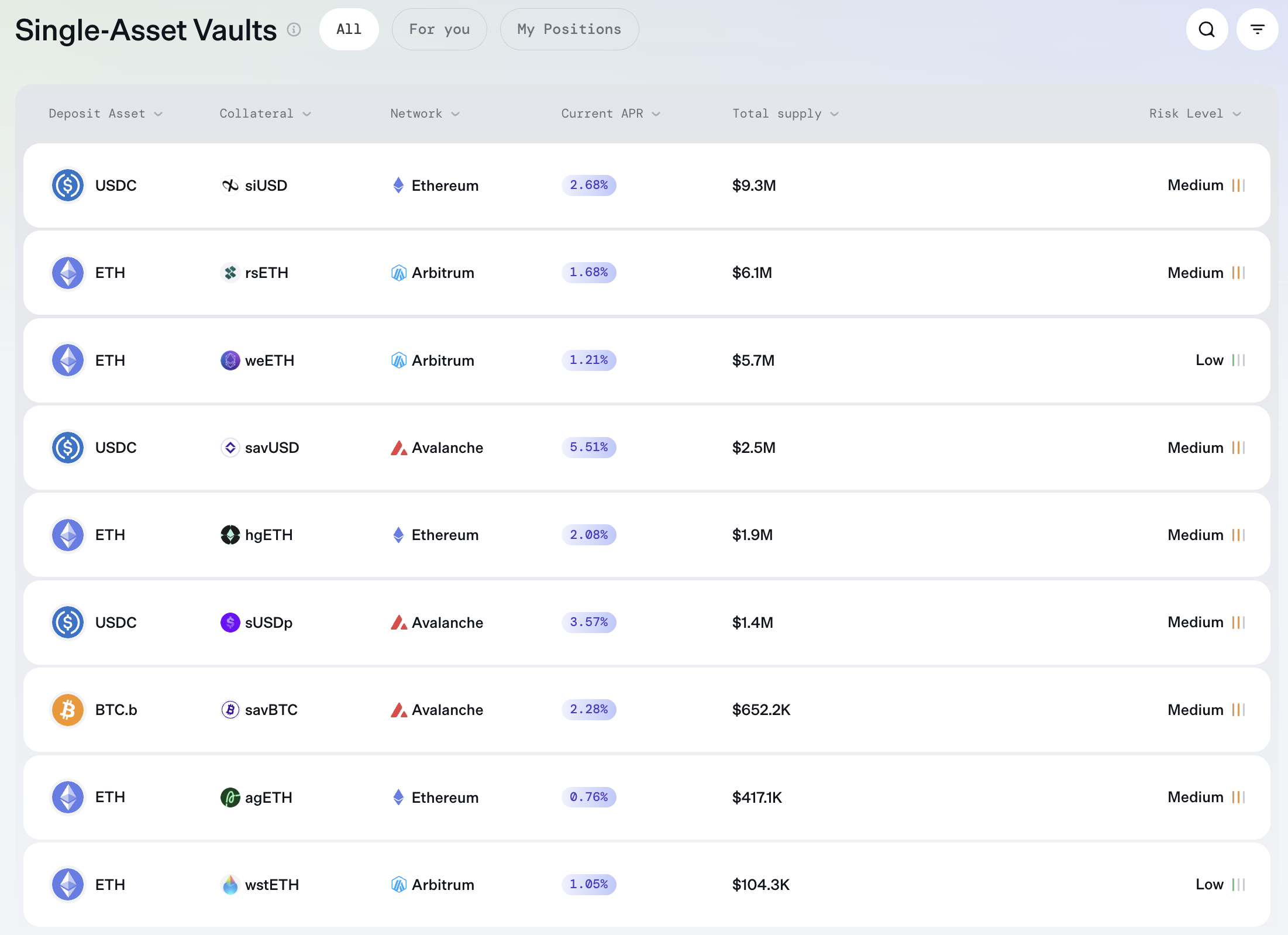Select the All filter pill
1288x935 pixels.
(x=349, y=29)
